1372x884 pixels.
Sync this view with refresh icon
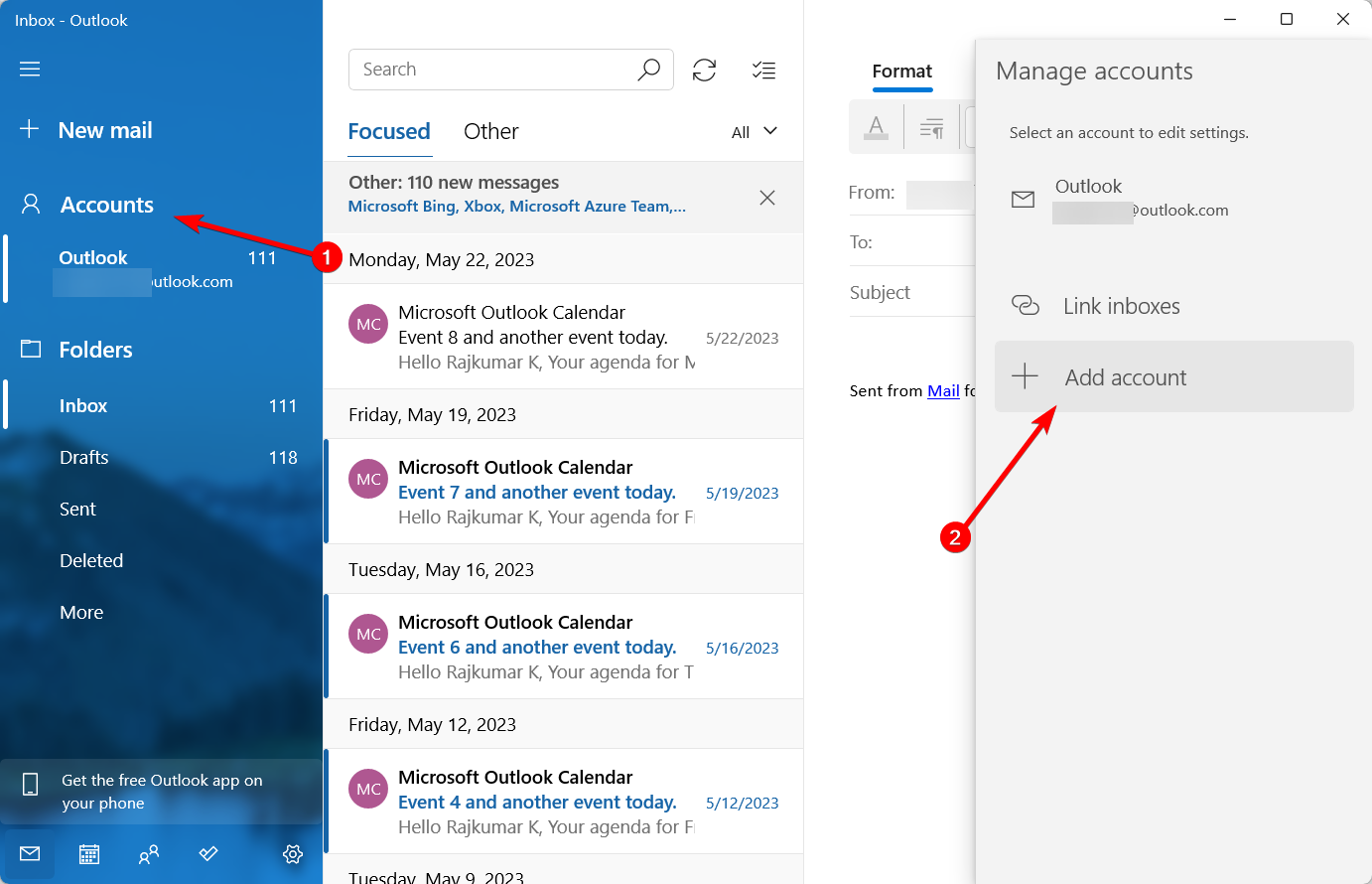705,70
